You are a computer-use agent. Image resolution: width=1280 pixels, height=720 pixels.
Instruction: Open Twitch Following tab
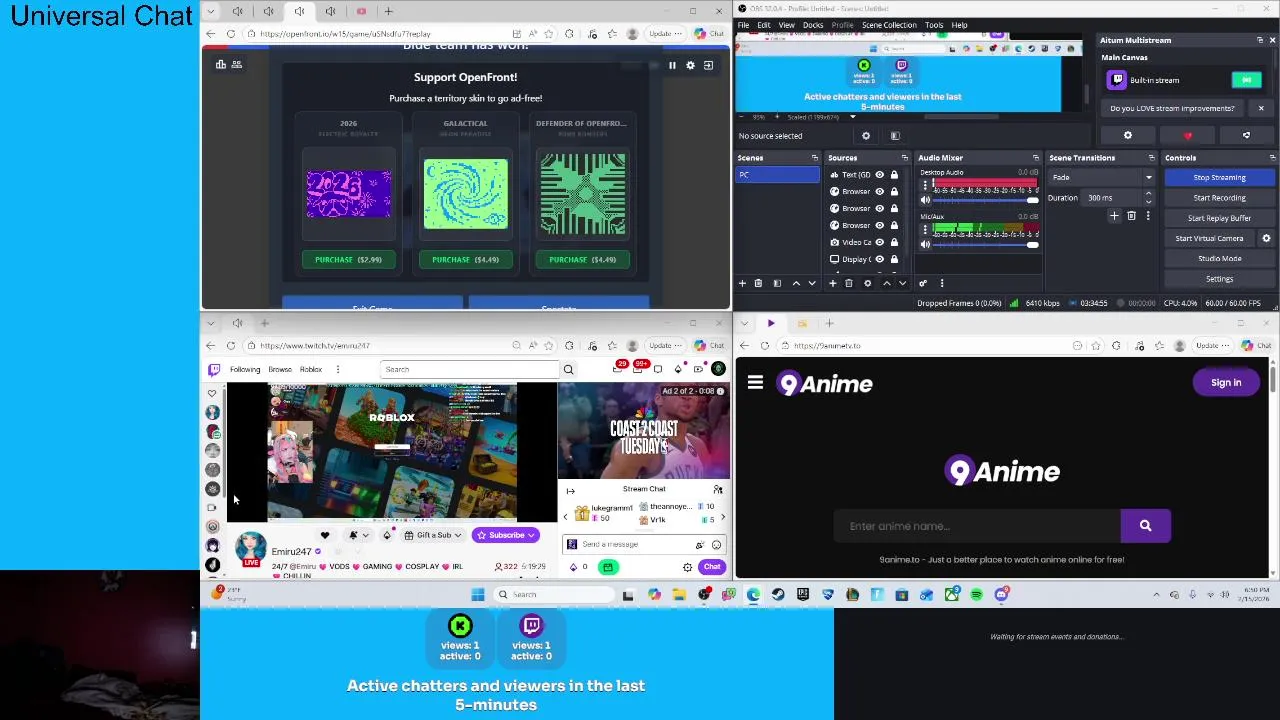tap(245, 370)
